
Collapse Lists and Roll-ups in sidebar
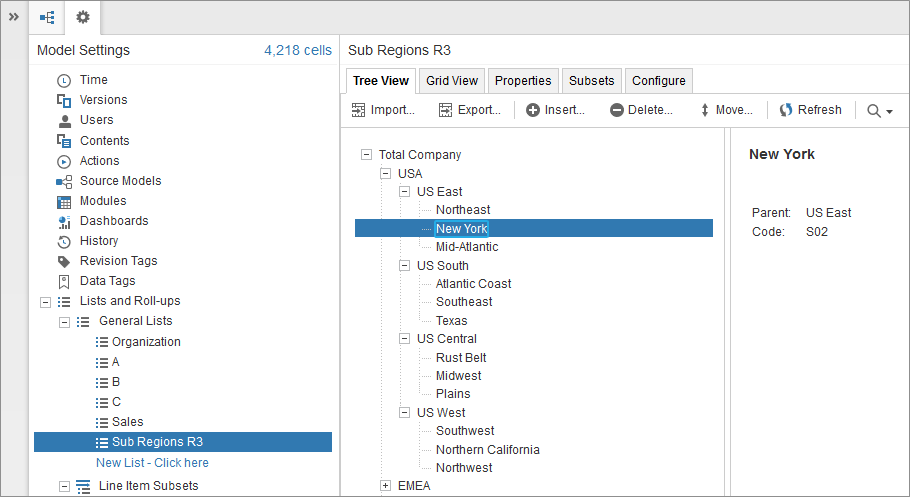[45, 302]
